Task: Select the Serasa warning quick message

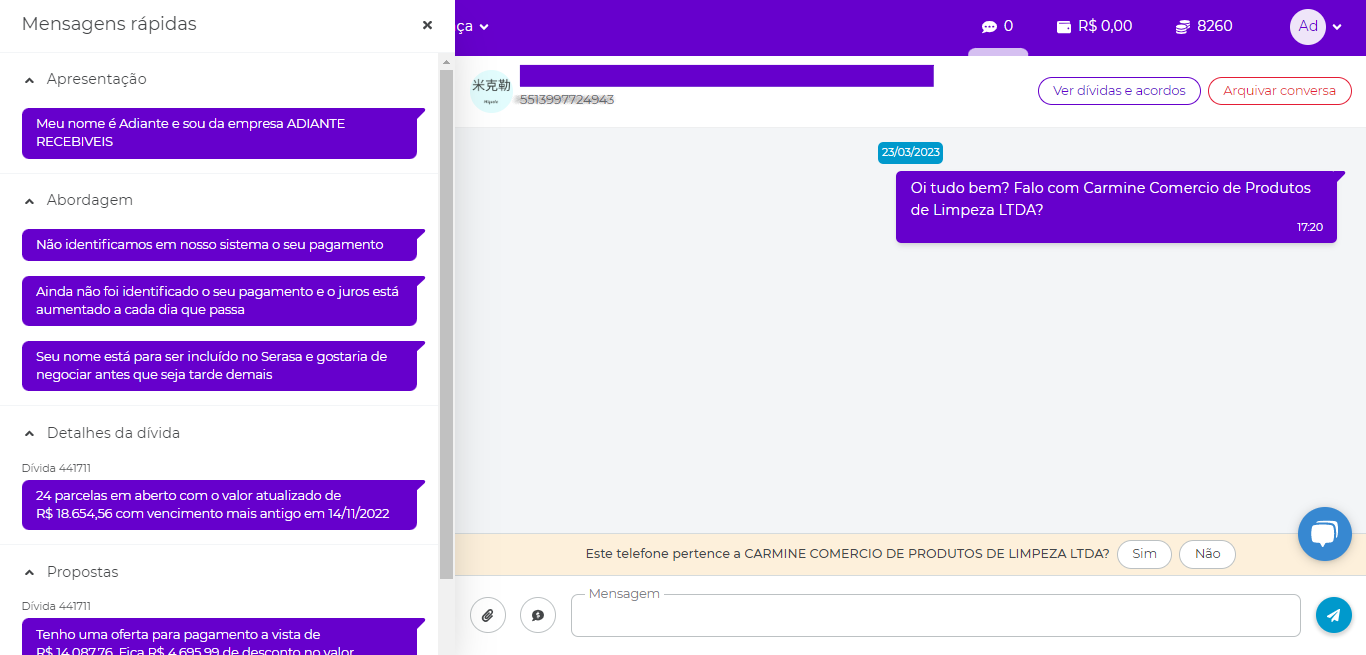Action: click(x=219, y=366)
